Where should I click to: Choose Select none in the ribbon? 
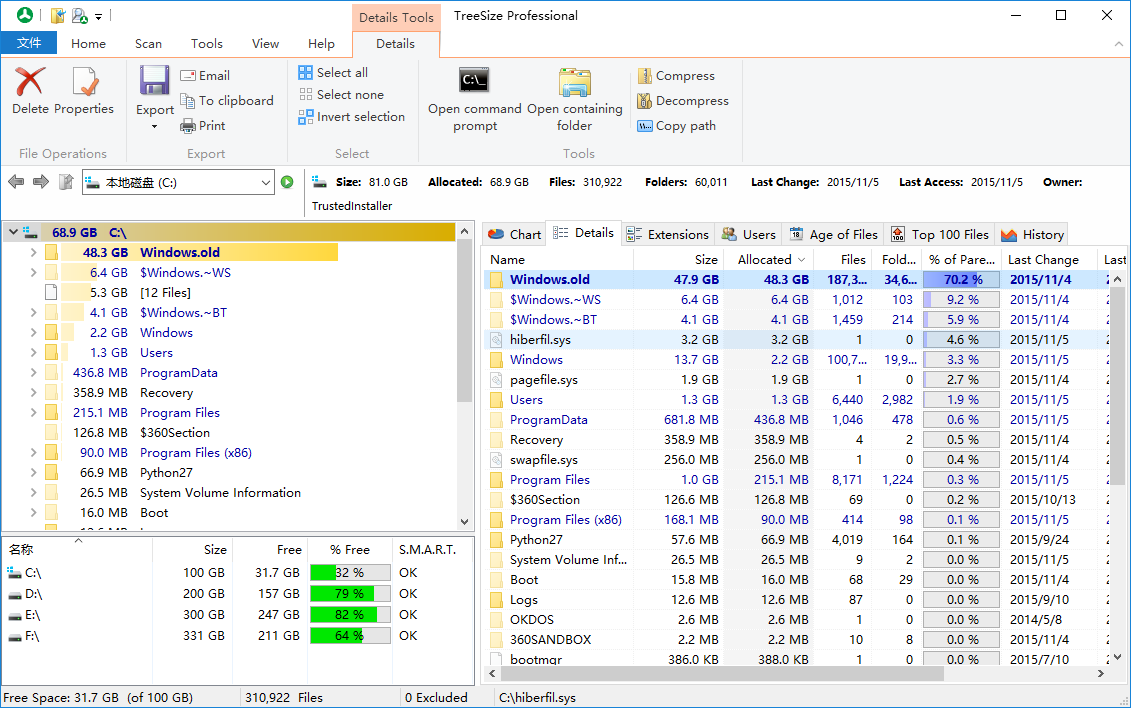tap(341, 94)
